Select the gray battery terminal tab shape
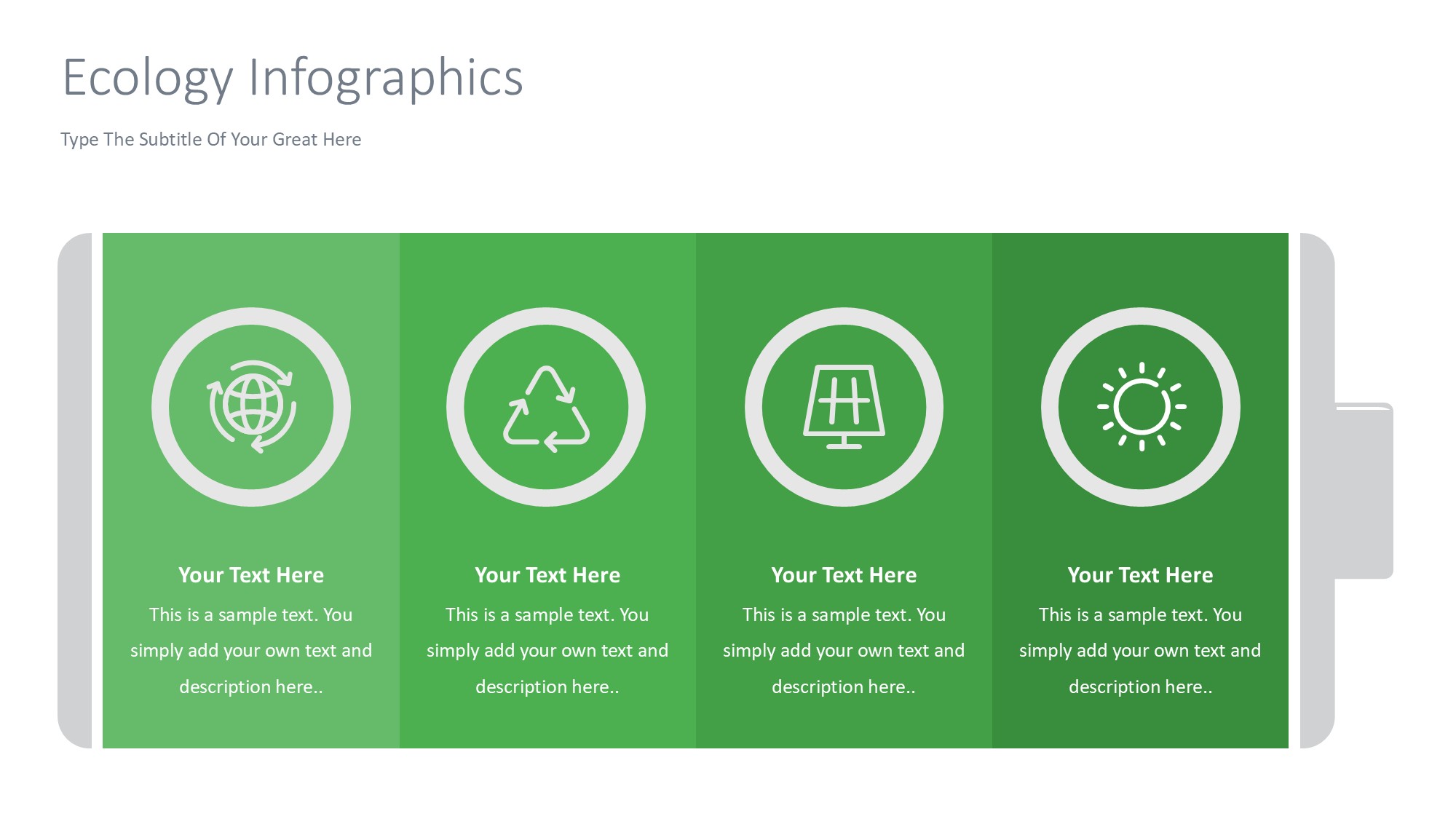This screenshot has height=819, width=1456. 1364,491
